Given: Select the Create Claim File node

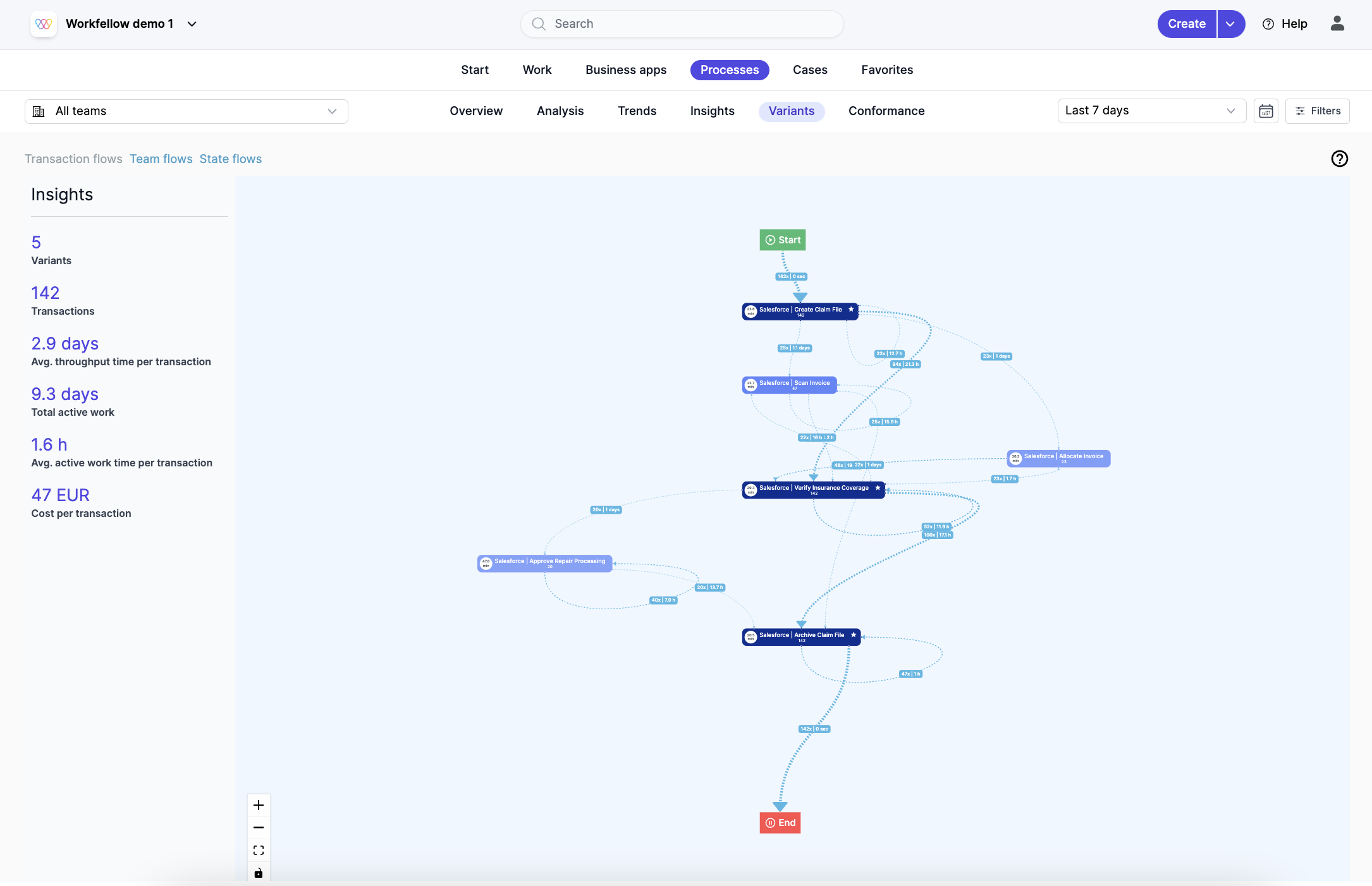Looking at the screenshot, I should tap(800, 312).
